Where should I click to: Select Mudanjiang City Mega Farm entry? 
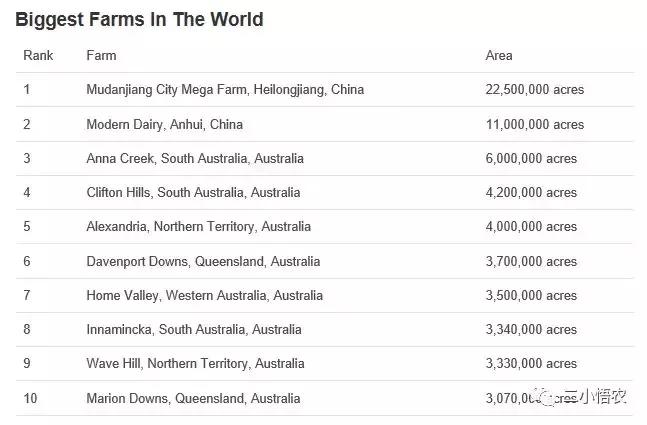(225, 90)
